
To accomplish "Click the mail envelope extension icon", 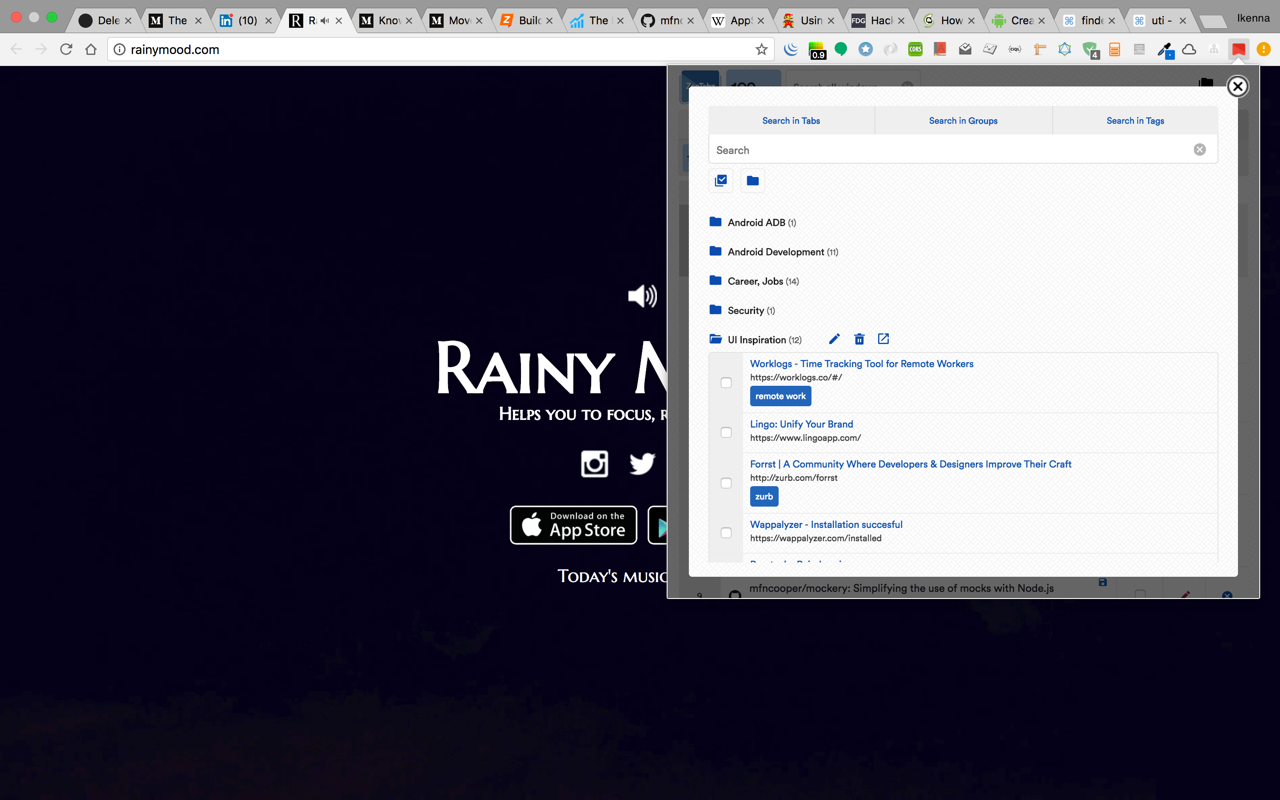I will [x=965, y=49].
